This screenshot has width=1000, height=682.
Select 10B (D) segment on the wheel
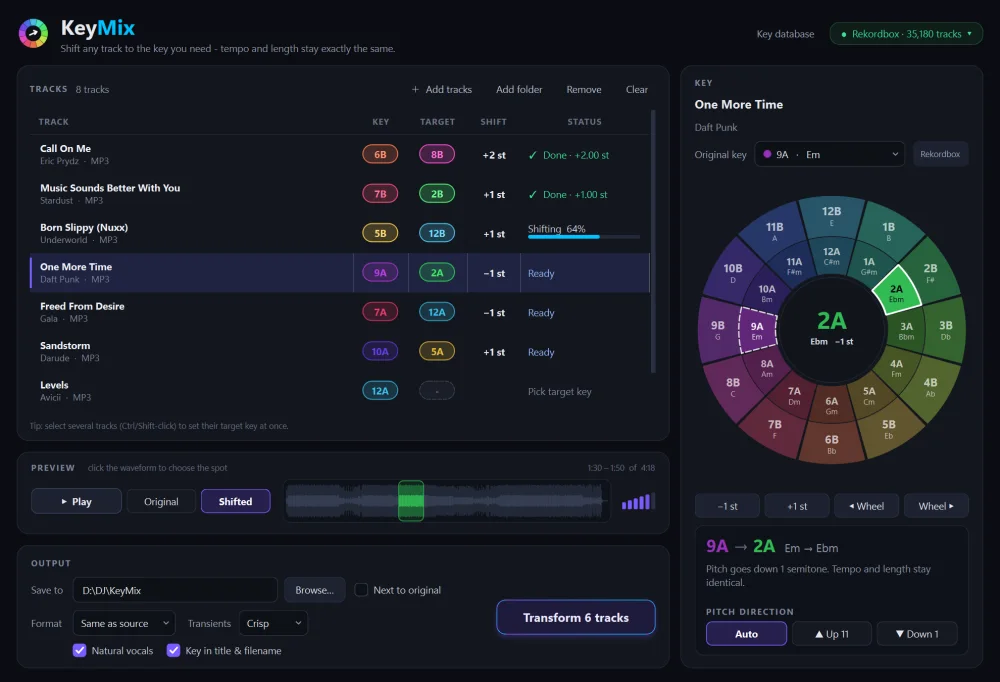pyautogui.click(x=733, y=273)
